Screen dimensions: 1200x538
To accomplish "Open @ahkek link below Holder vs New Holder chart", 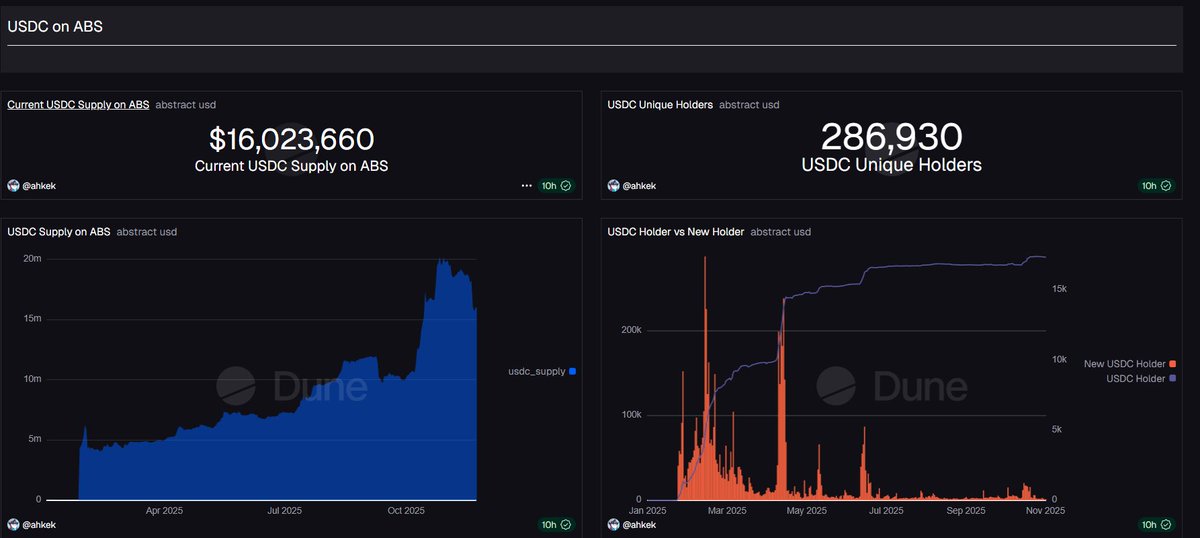I will [640, 524].
